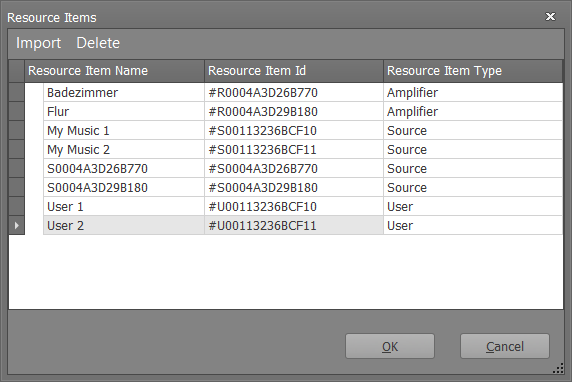Select the Flur amplifier row
572x382 pixels.
[294, 112]
